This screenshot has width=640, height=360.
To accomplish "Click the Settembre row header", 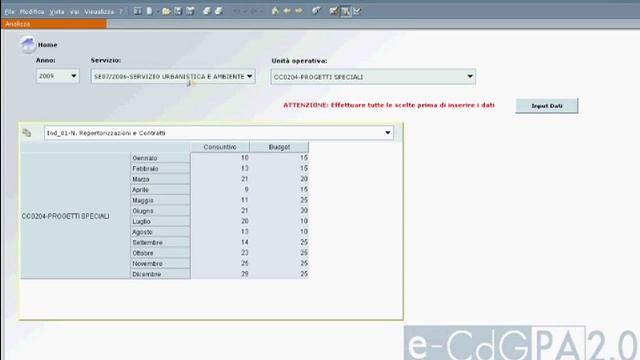I will click(160, 242).
